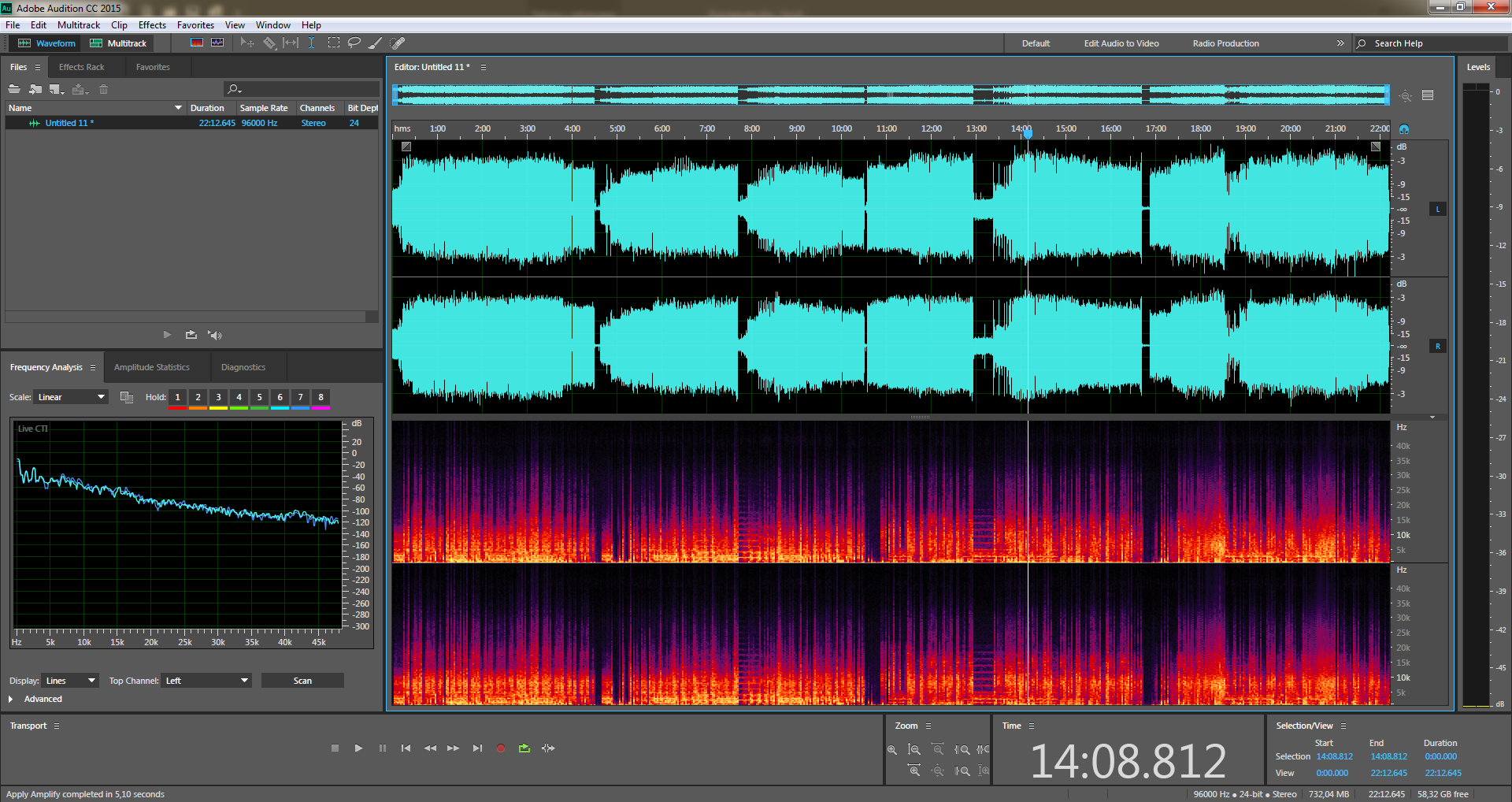
Task: Click the Scan button
Action: point(302,681)
